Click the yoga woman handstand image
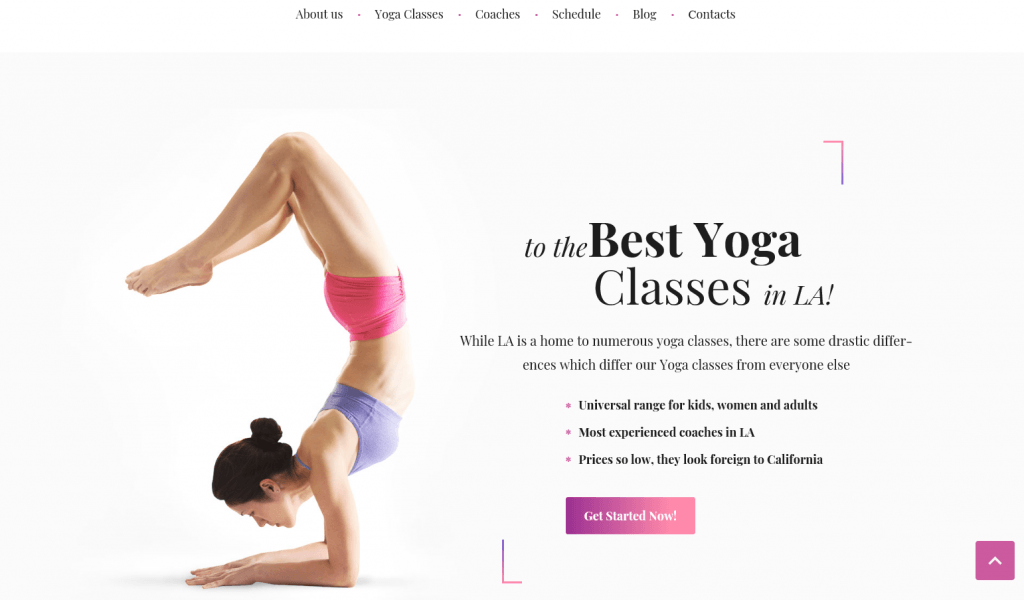 coord(268,359)
